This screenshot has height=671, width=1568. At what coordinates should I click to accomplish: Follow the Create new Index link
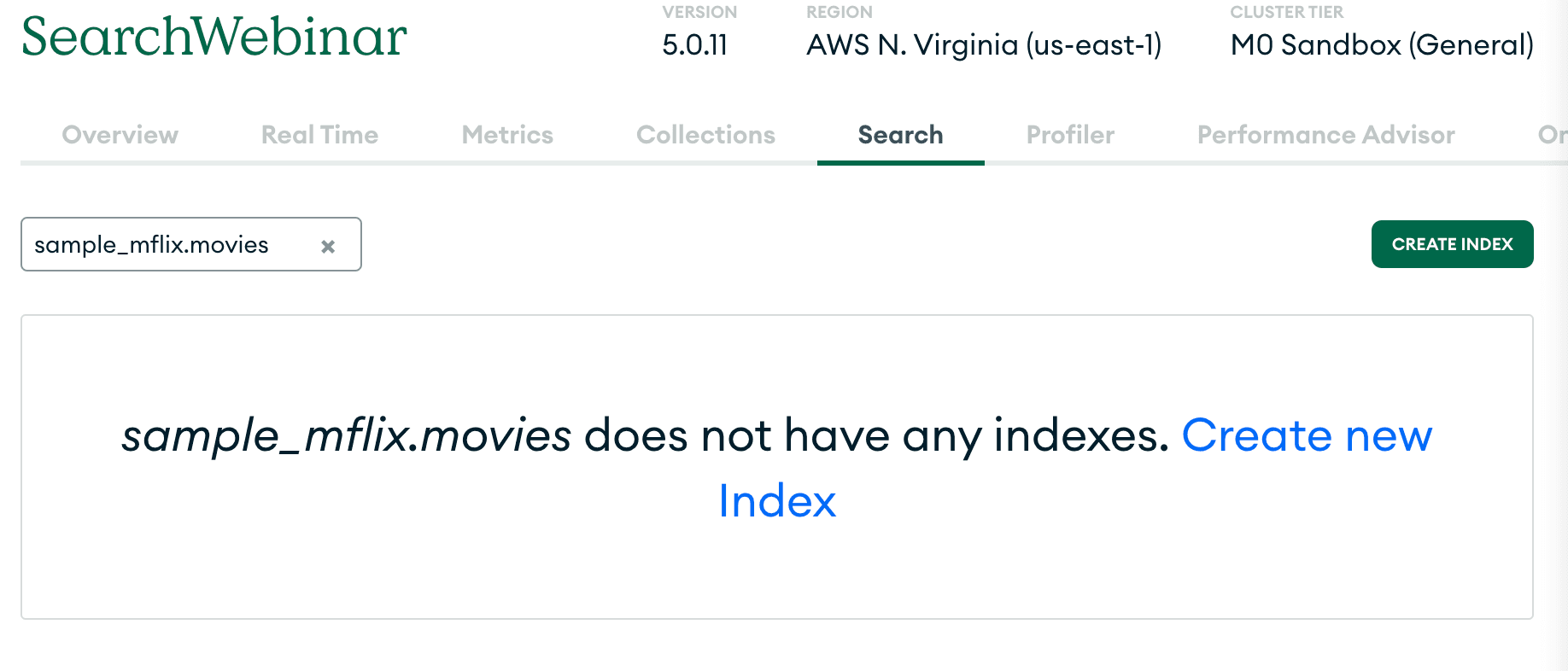1306,436
